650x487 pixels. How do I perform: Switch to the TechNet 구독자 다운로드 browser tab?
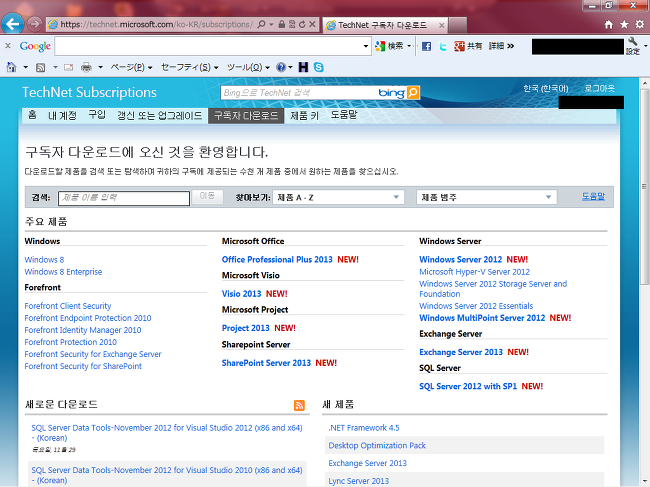(385, 25)
